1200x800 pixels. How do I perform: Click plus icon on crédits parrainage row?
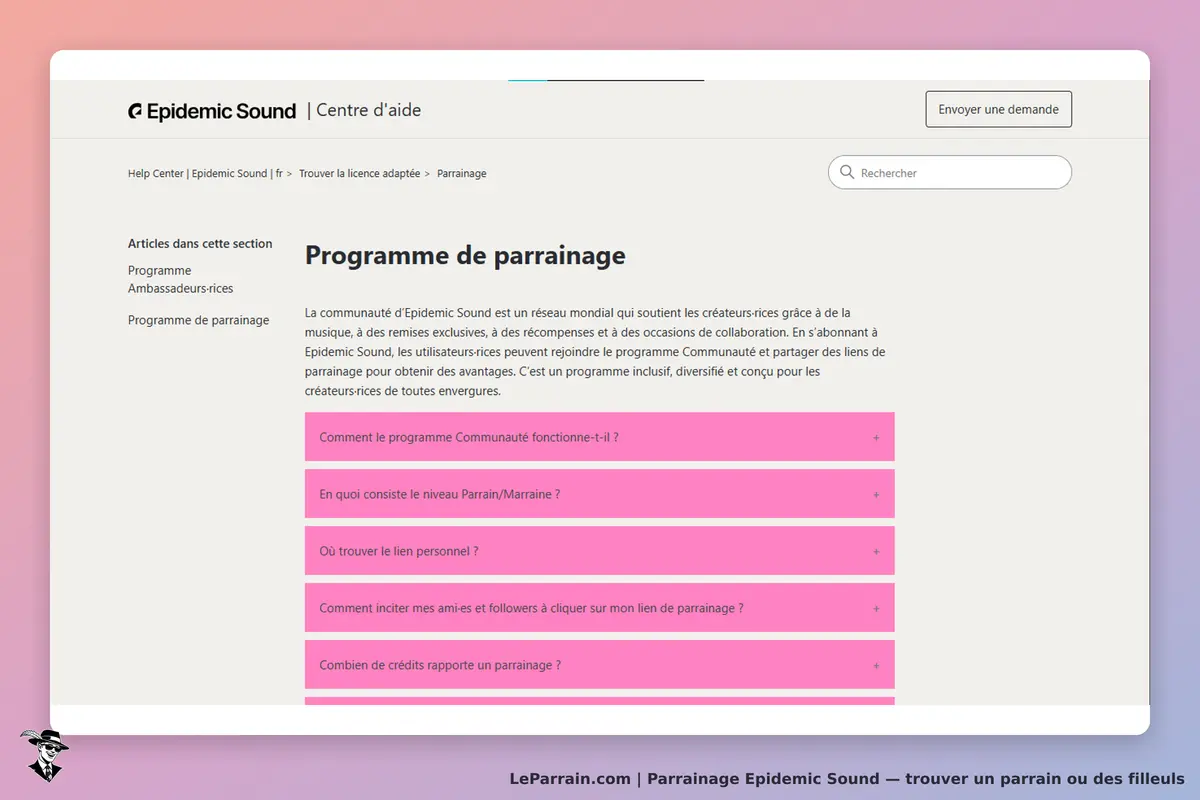click(876, 666)
